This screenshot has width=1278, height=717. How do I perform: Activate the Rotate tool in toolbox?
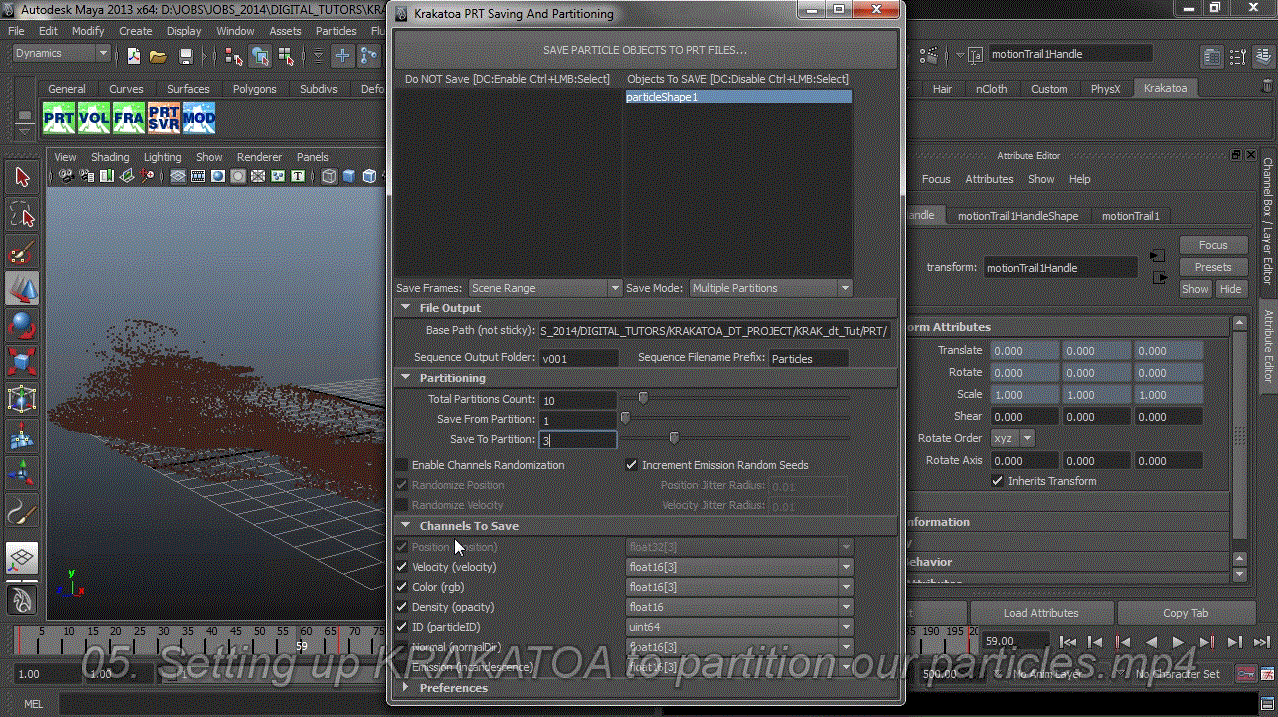click(22, 325)
